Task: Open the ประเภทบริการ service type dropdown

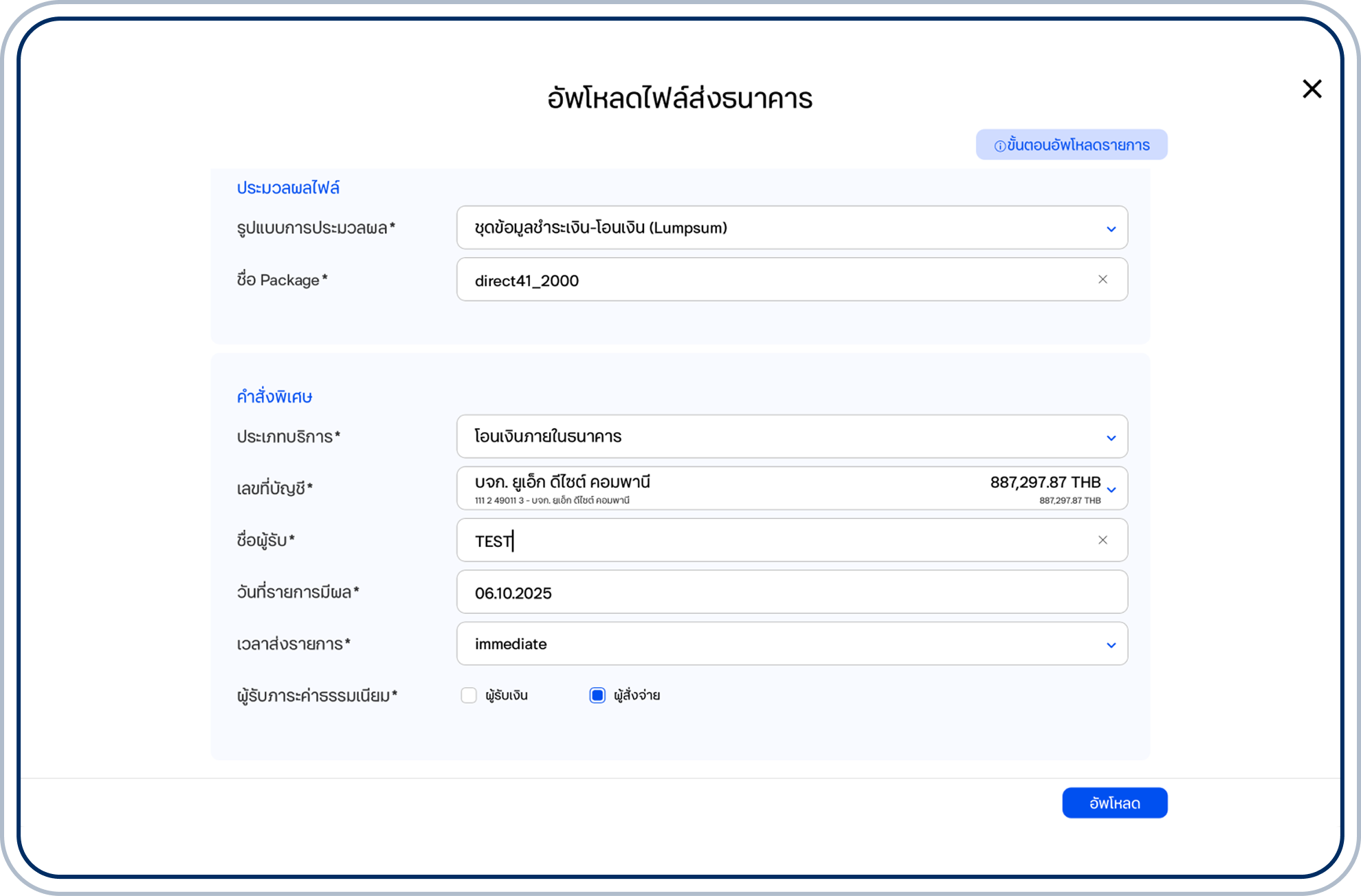Action: click(x=790, y=437)
